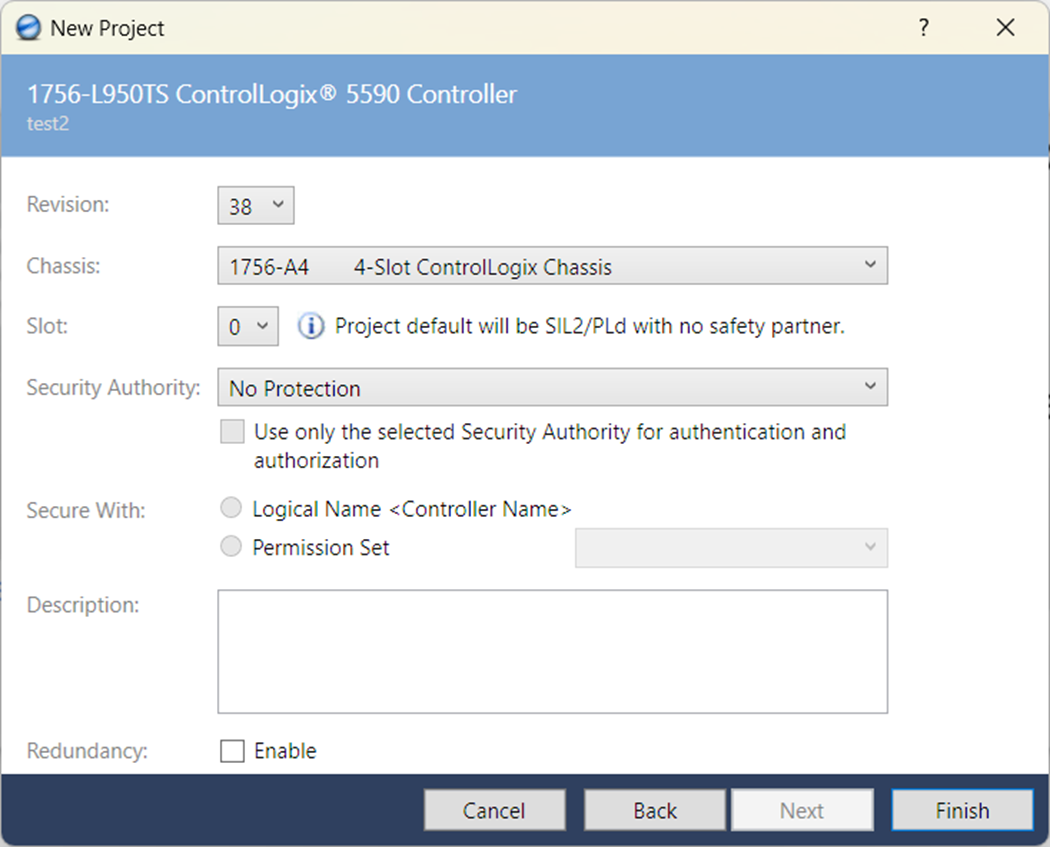The height and width of the screenshot is (847, 1050).
Task: Select the Permission Set radio button
Action: tap(231, 547)
